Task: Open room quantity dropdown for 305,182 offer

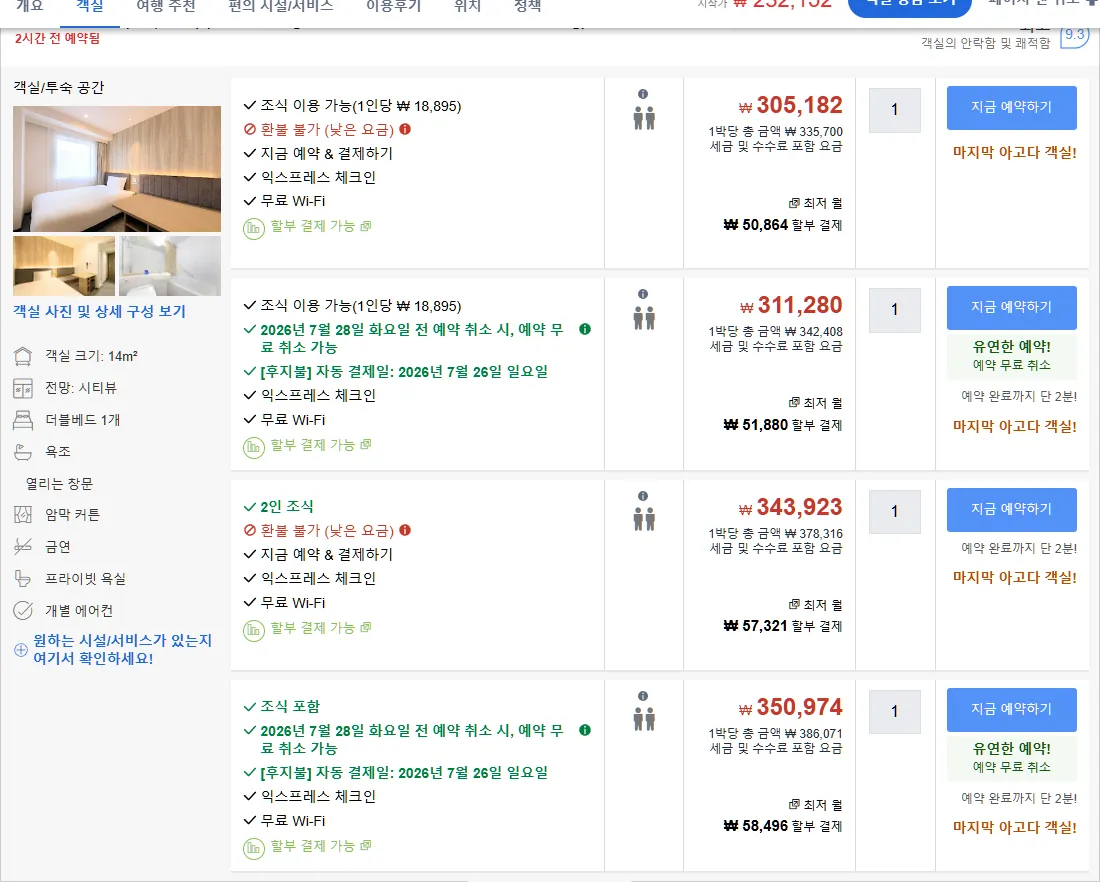Action: click(x=894, y=110)
